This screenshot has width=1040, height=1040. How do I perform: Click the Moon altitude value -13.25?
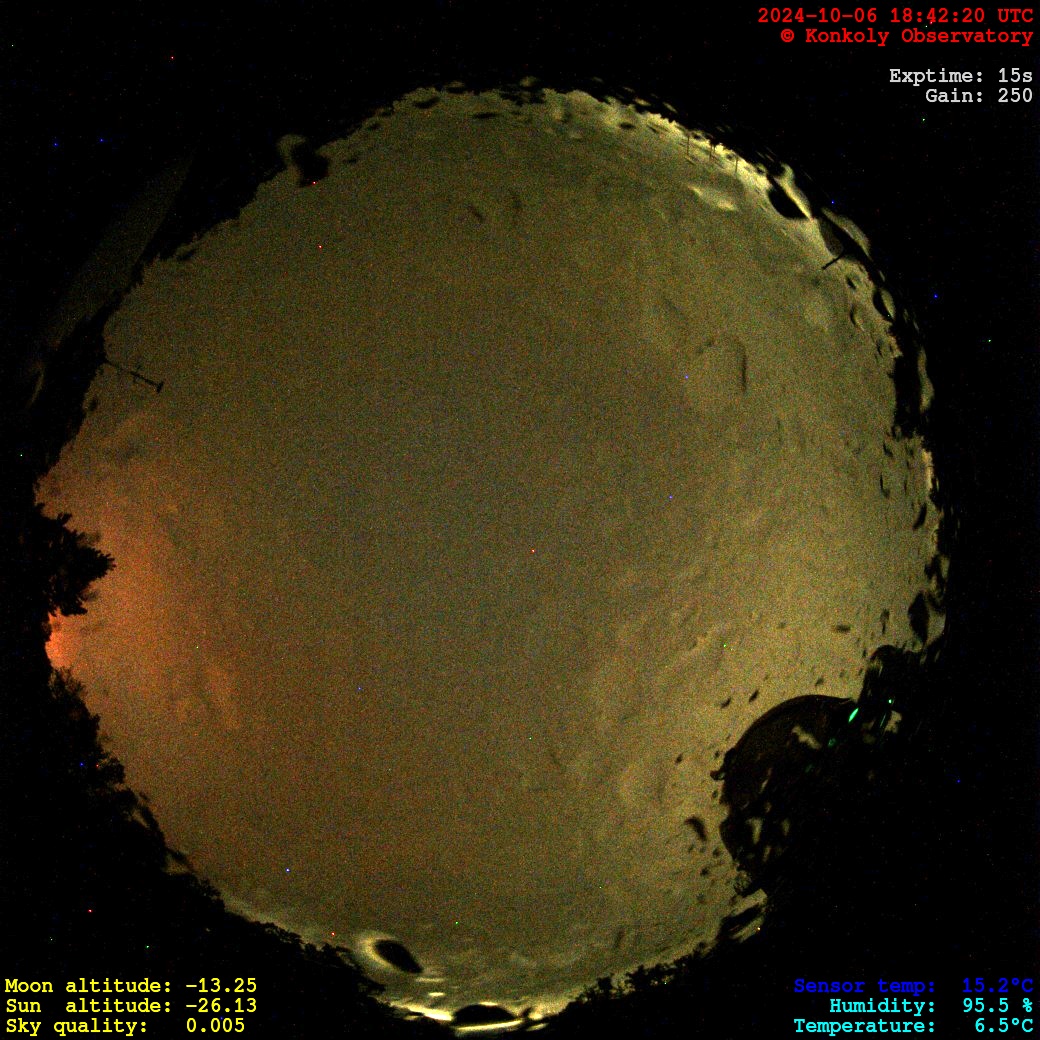coord(221,986)
